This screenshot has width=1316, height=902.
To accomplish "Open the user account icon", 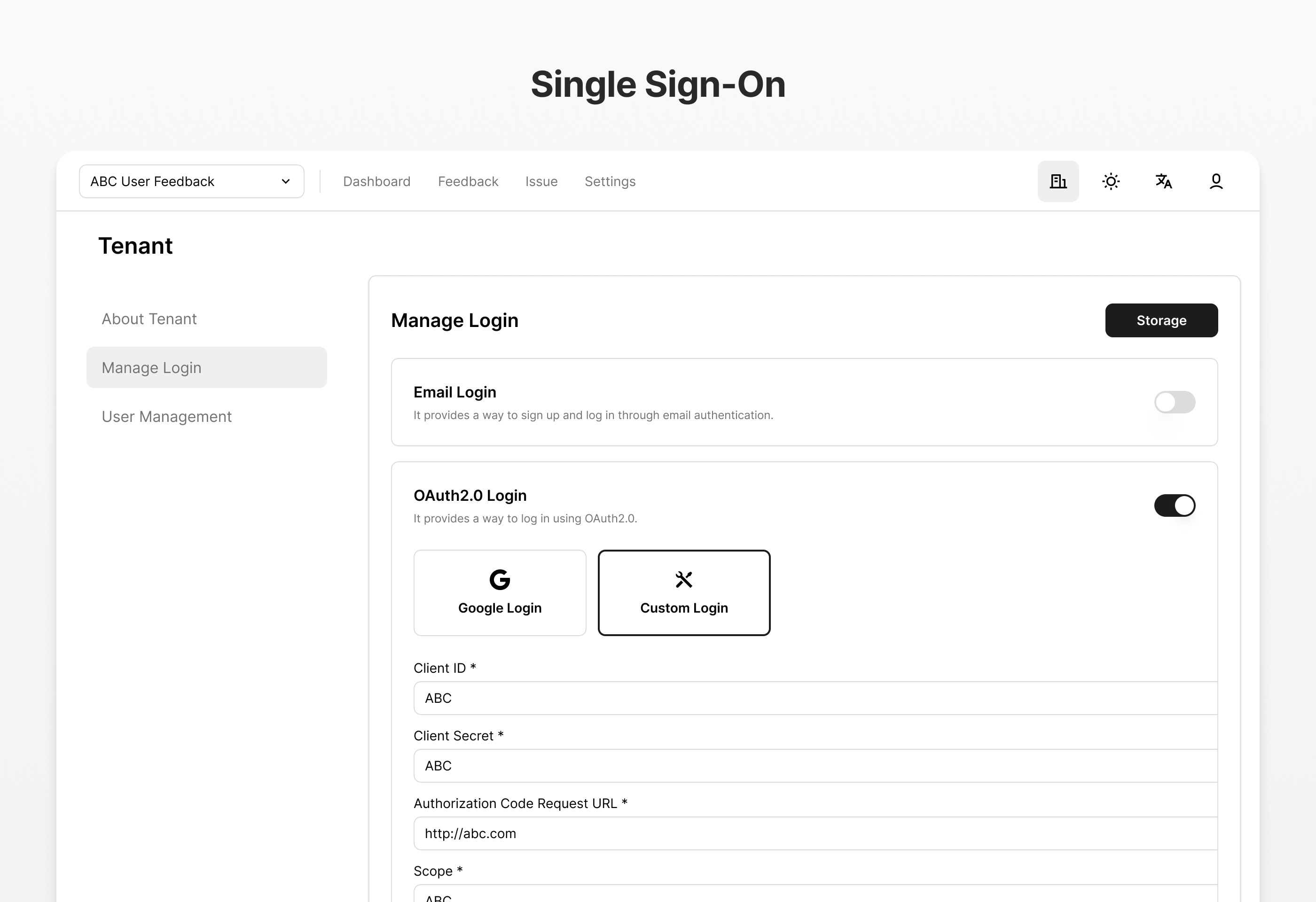I will click(1216, 181).
